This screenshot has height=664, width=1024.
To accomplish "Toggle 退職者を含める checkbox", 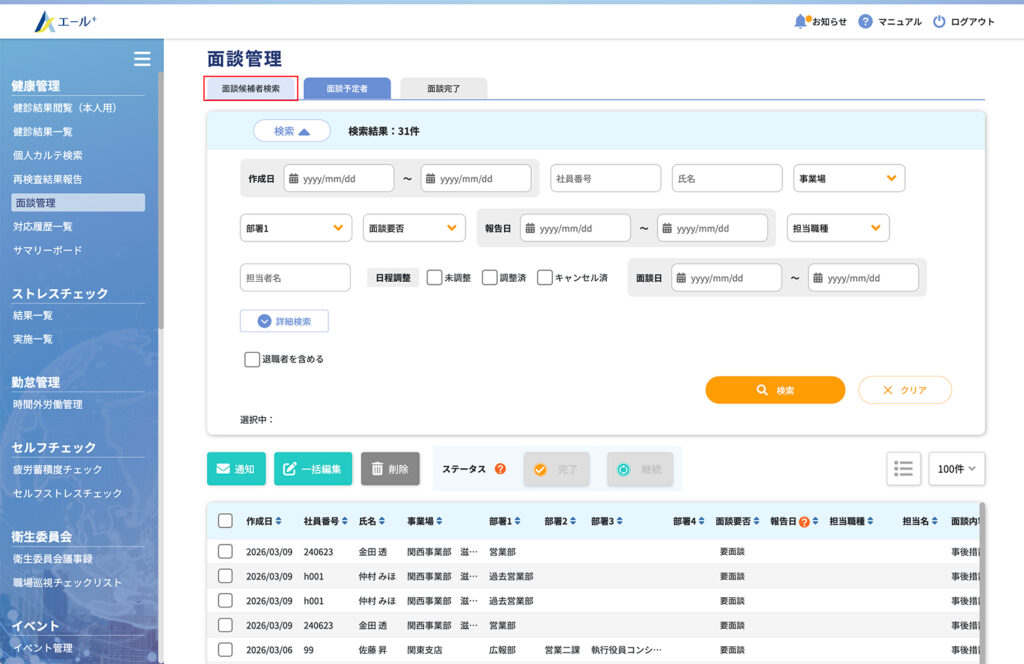I will [252, 359].
